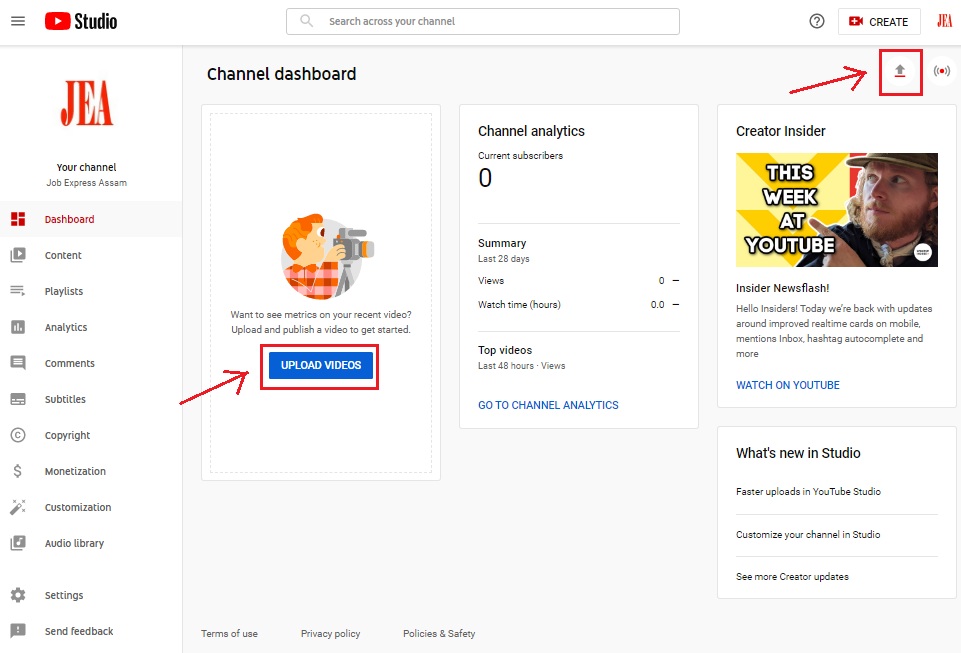Click the Send feedback exclamation icon
This screenshot has height=653, width=961.
[x=18, y=631]
